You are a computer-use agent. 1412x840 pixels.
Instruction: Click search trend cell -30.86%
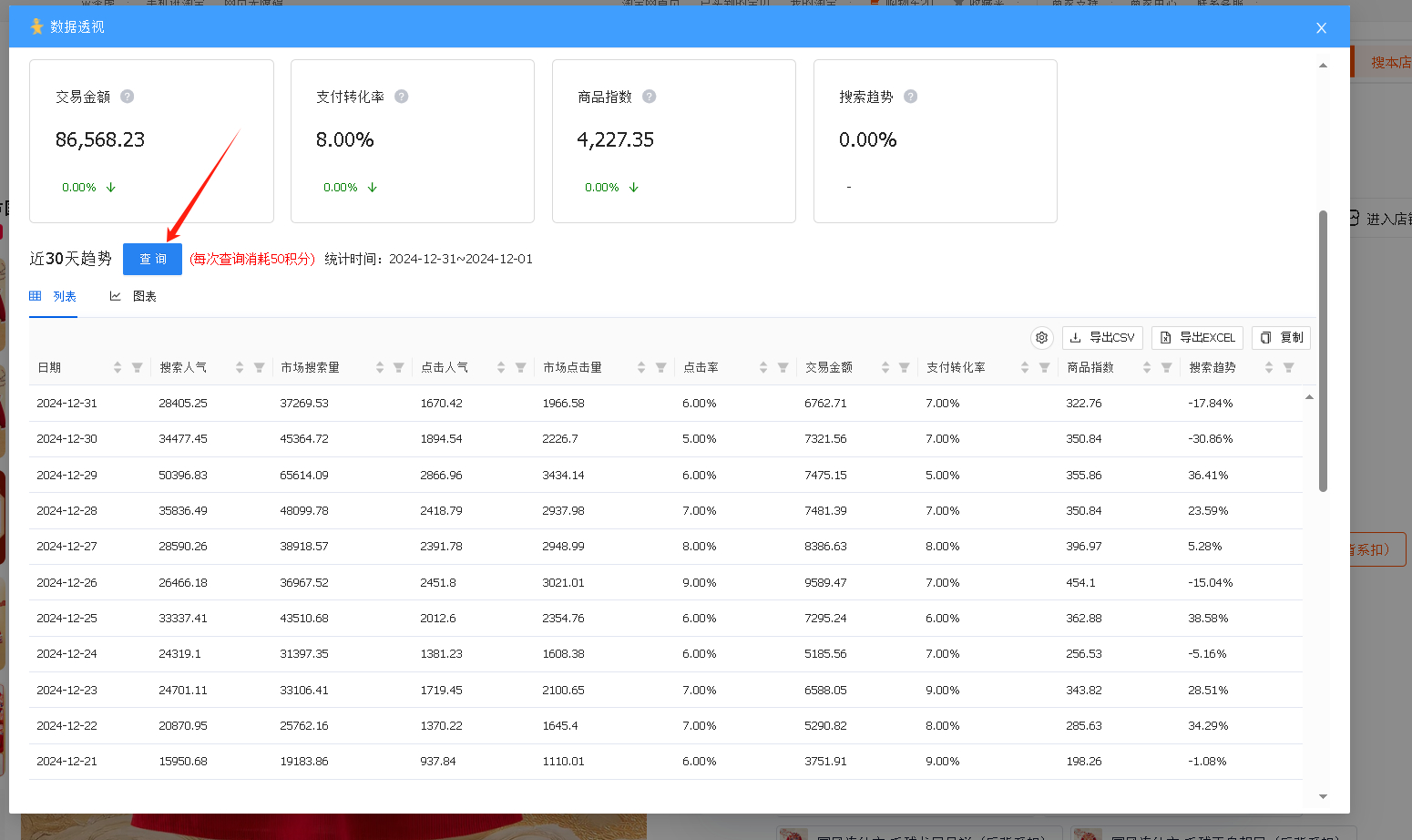(x=1211, y=439)
